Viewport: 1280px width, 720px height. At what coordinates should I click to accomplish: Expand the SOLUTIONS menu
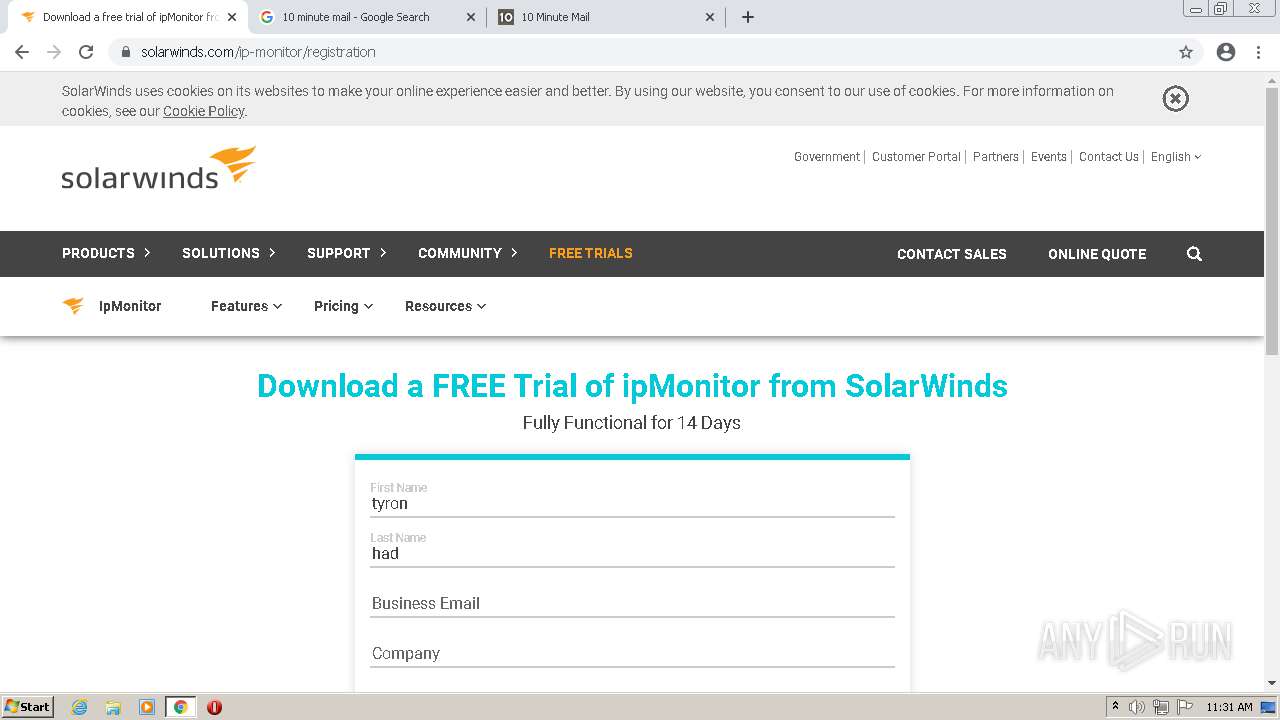point(228,253)
